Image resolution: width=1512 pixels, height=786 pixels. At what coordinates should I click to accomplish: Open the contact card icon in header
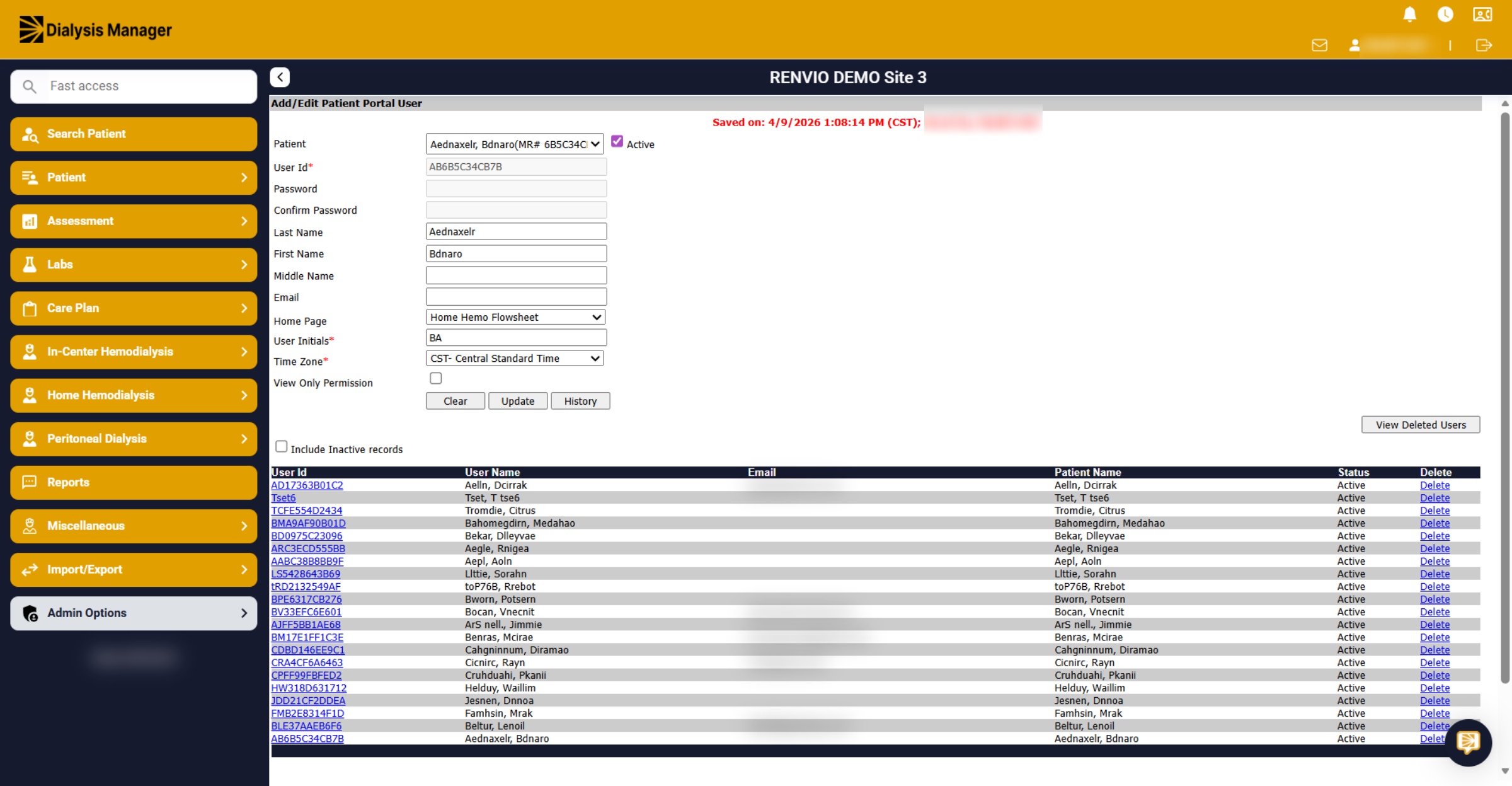1482,14
